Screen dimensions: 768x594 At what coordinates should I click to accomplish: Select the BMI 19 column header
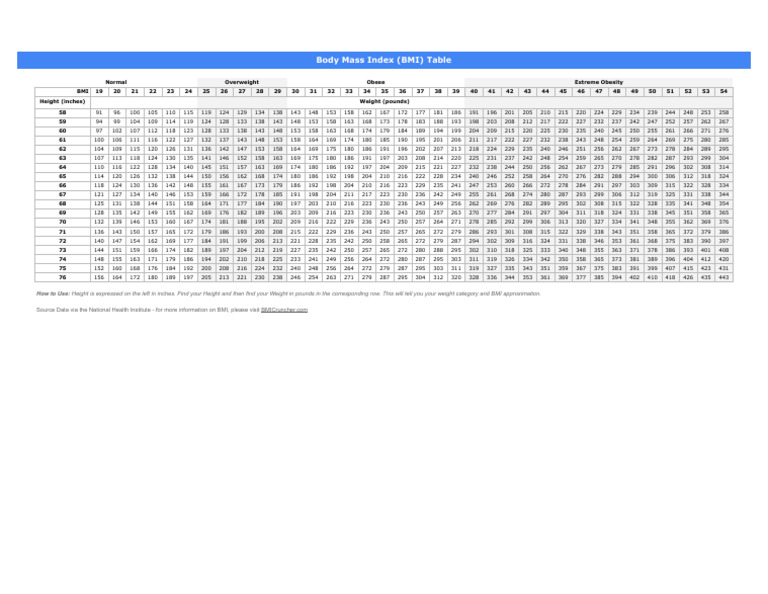tap(99, 92)
